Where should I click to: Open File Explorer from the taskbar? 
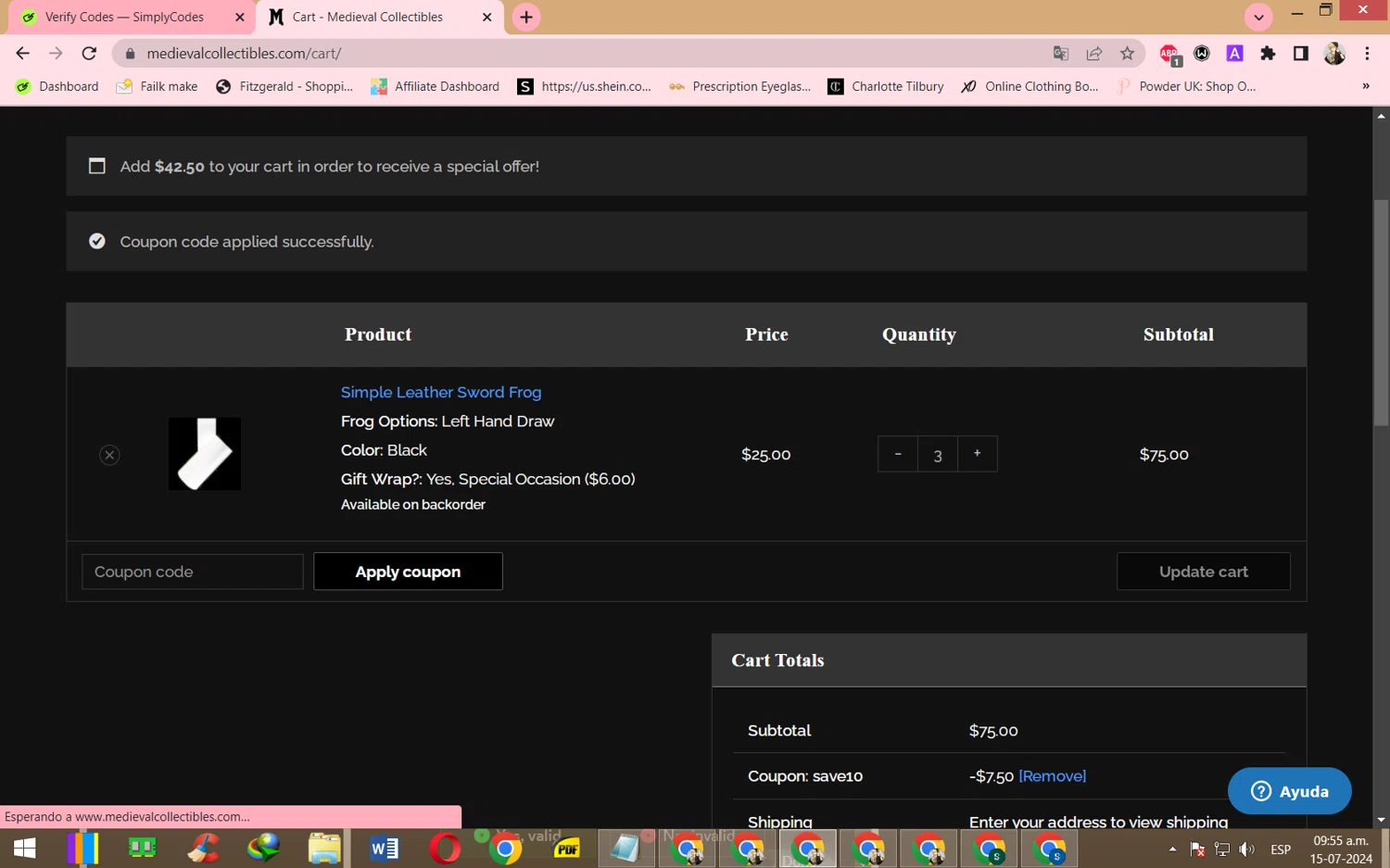(x=324, y=849)
